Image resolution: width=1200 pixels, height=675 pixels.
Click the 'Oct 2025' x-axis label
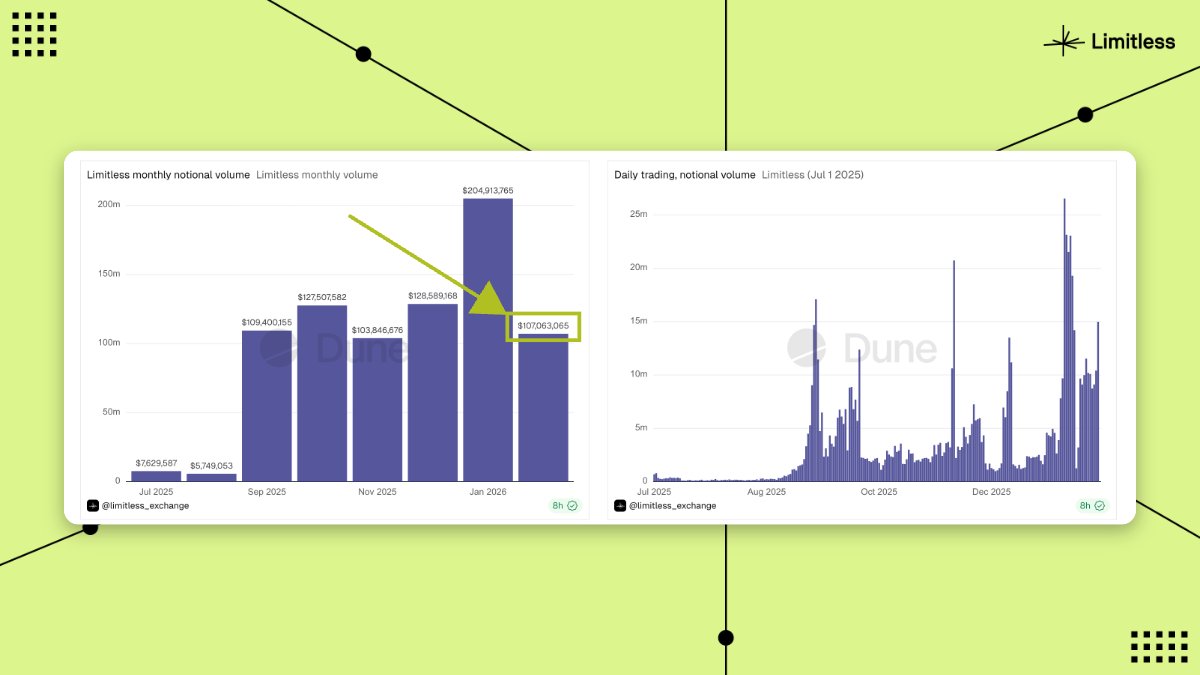tap(879, 492)
